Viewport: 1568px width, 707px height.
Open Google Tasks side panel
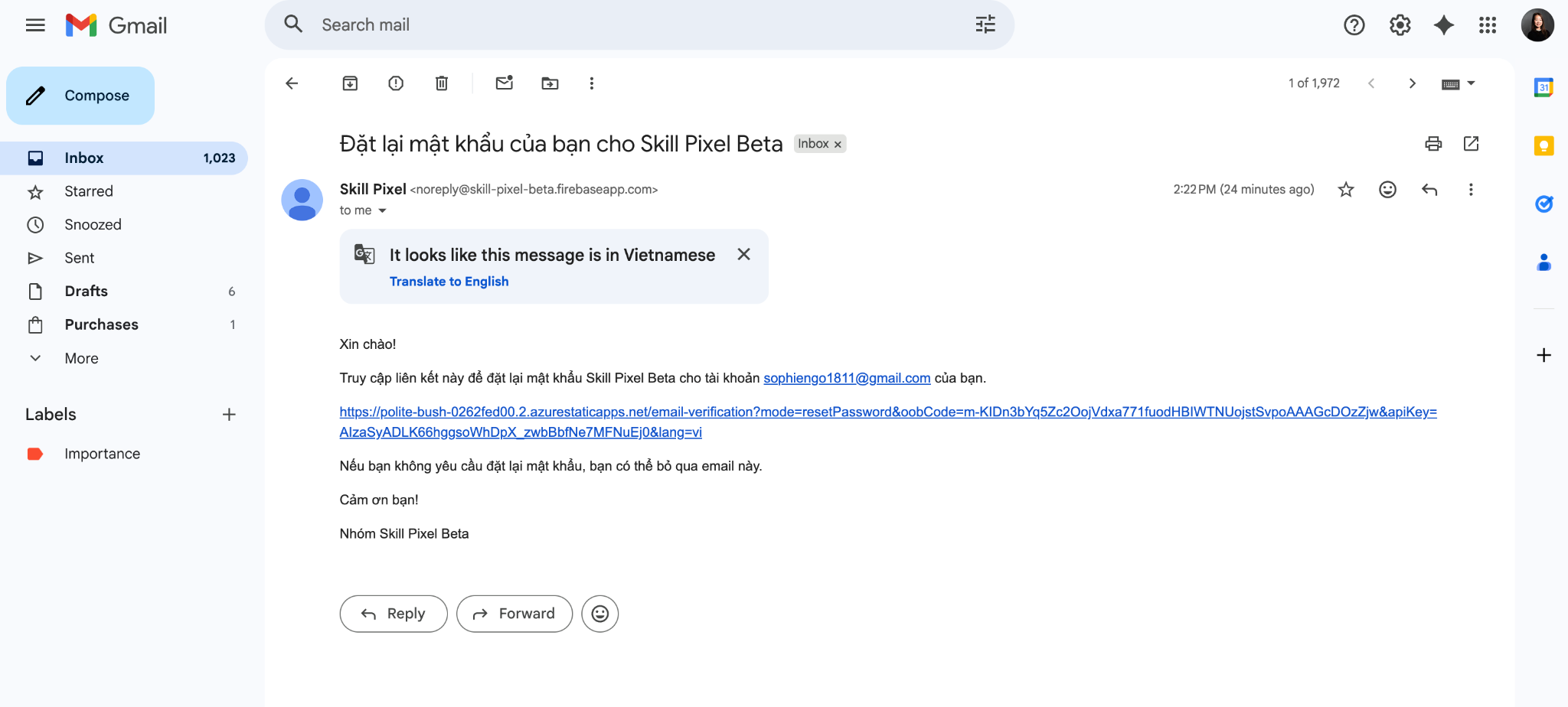coord(1544,204)
